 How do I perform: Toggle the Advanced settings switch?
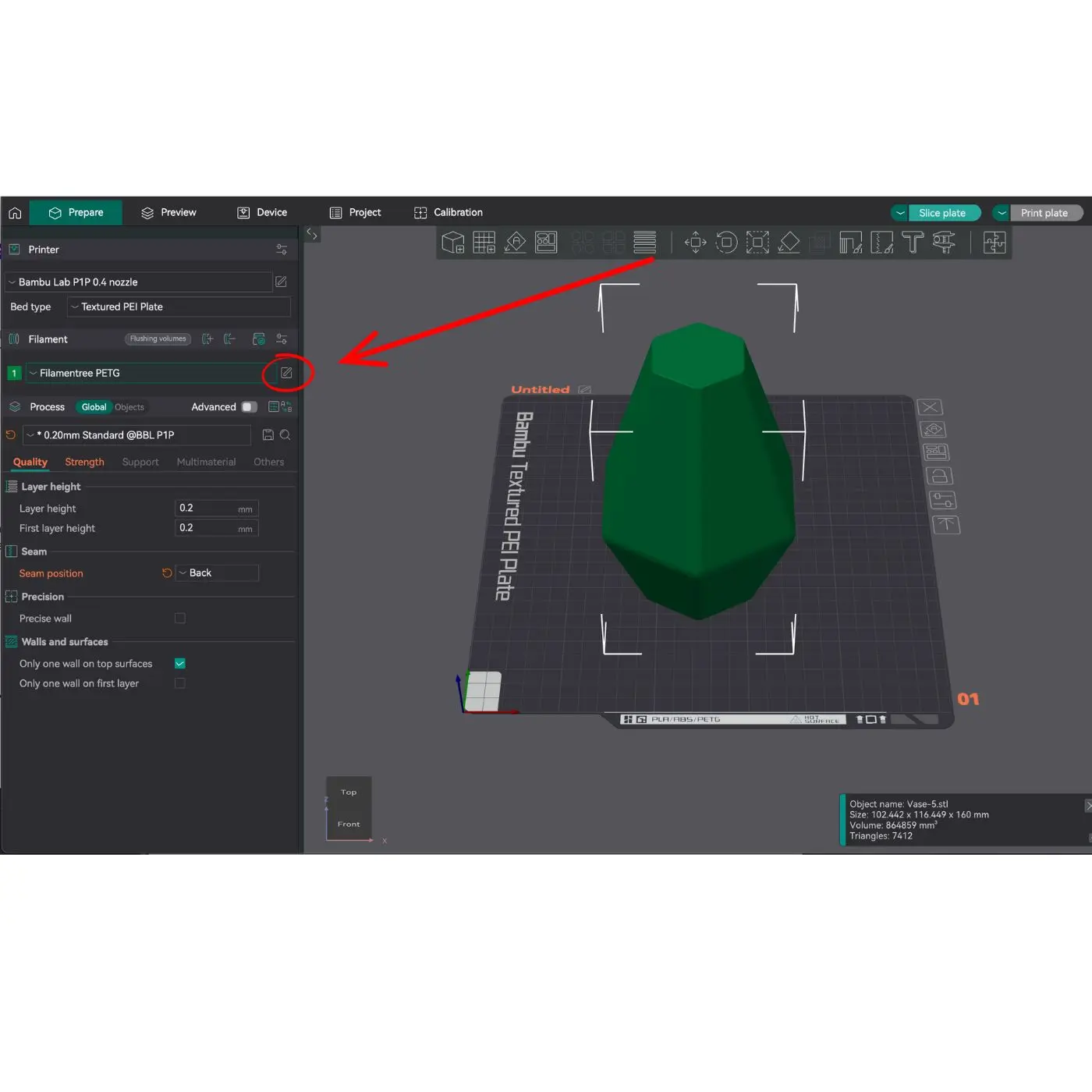pos(249,407)
